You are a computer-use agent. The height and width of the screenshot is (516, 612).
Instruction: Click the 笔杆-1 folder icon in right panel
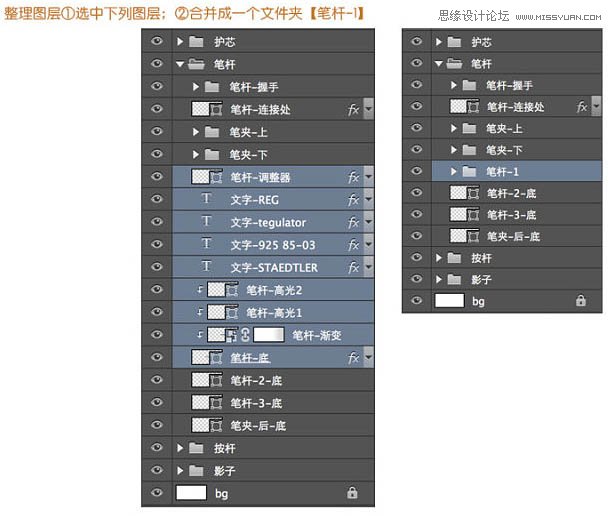tap(469, 171)
